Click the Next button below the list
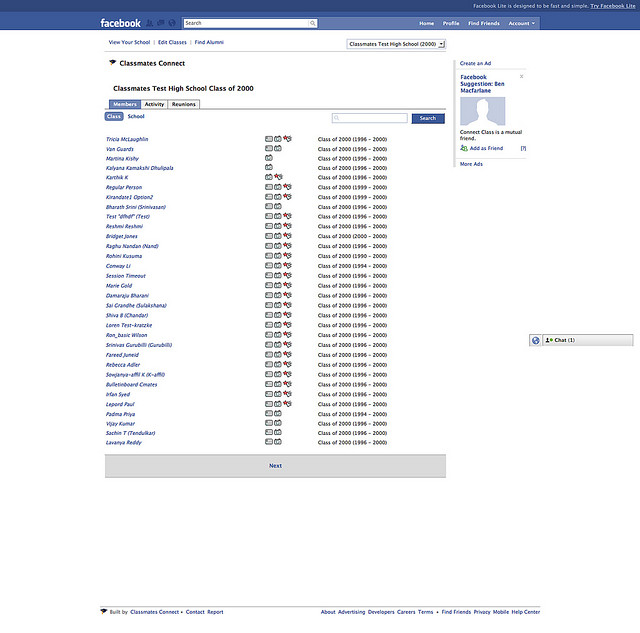 [275, 466]
